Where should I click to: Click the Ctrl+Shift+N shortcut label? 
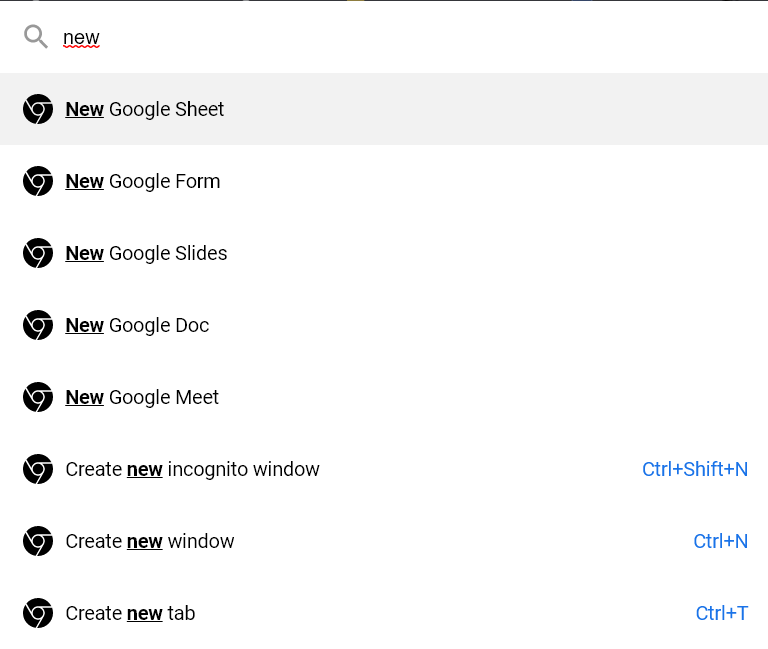tap(695, 469)
